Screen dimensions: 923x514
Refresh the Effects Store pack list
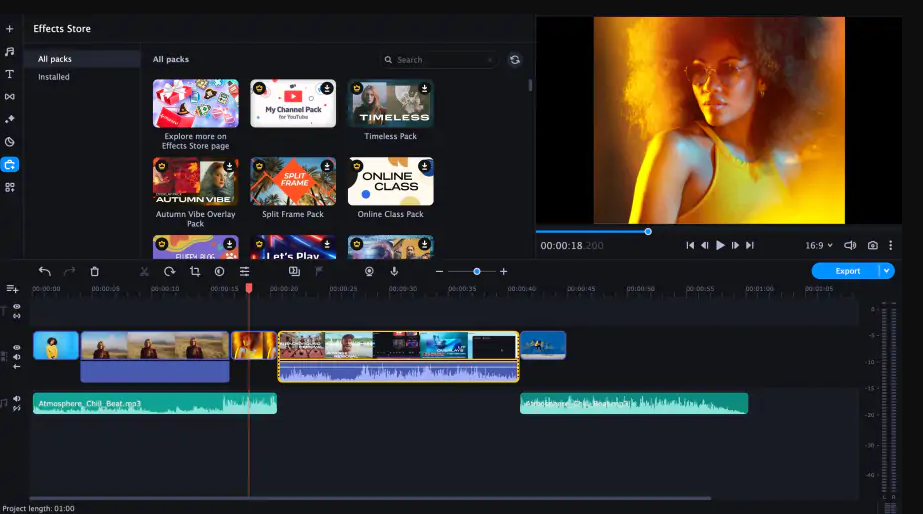[x=514, y=60]
